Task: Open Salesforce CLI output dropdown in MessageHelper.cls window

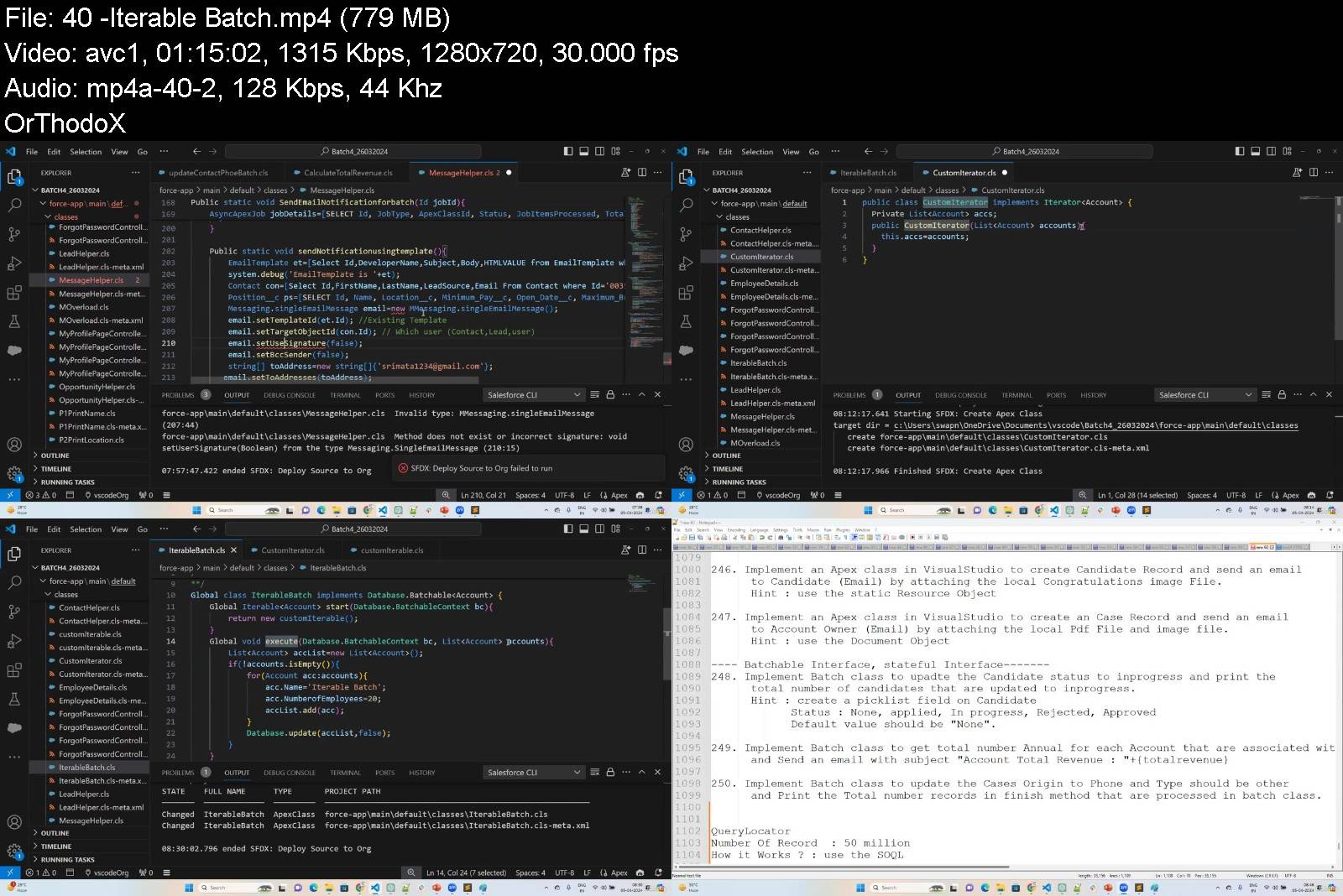Action: point(533,394)
